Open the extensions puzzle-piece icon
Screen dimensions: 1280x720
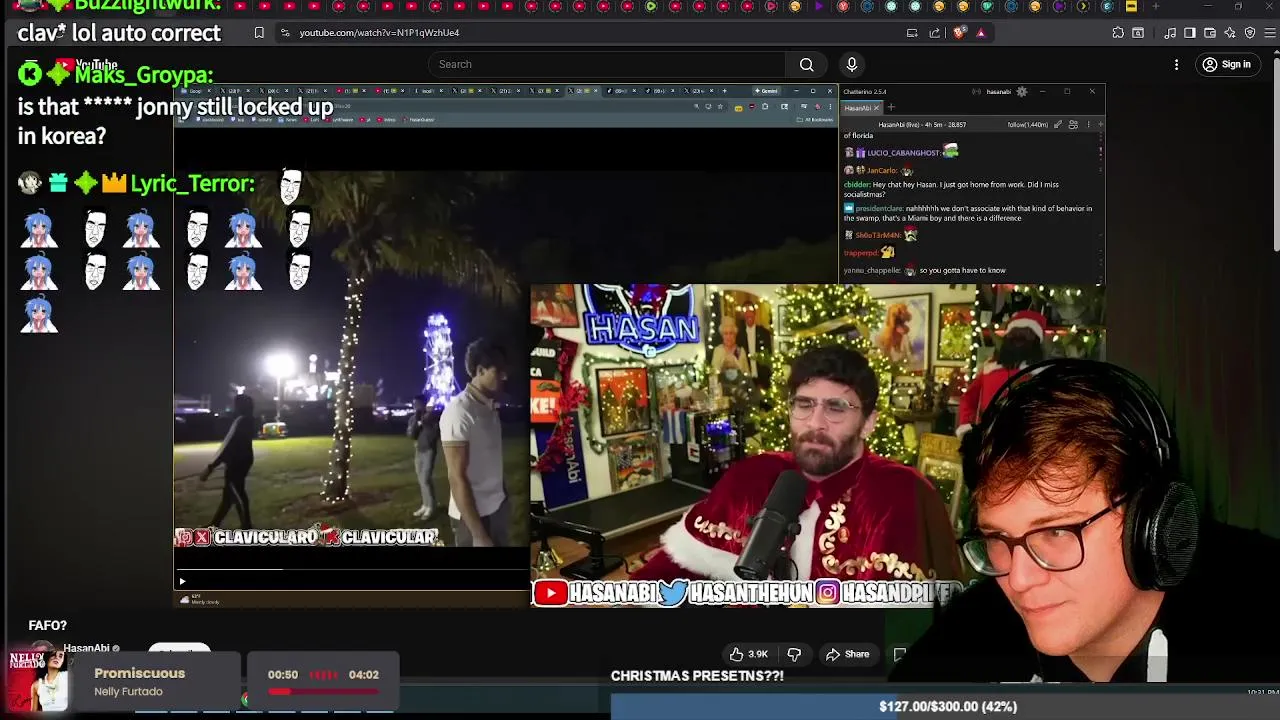pos(1118,32)
